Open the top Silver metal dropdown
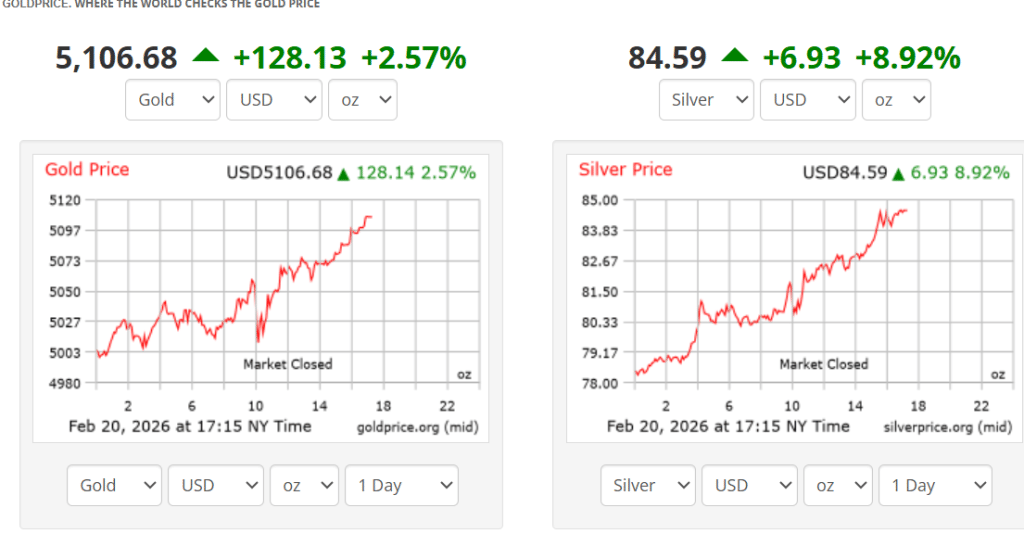The width and height of the screenshot is (1024, 546). [x=706, y=100]
